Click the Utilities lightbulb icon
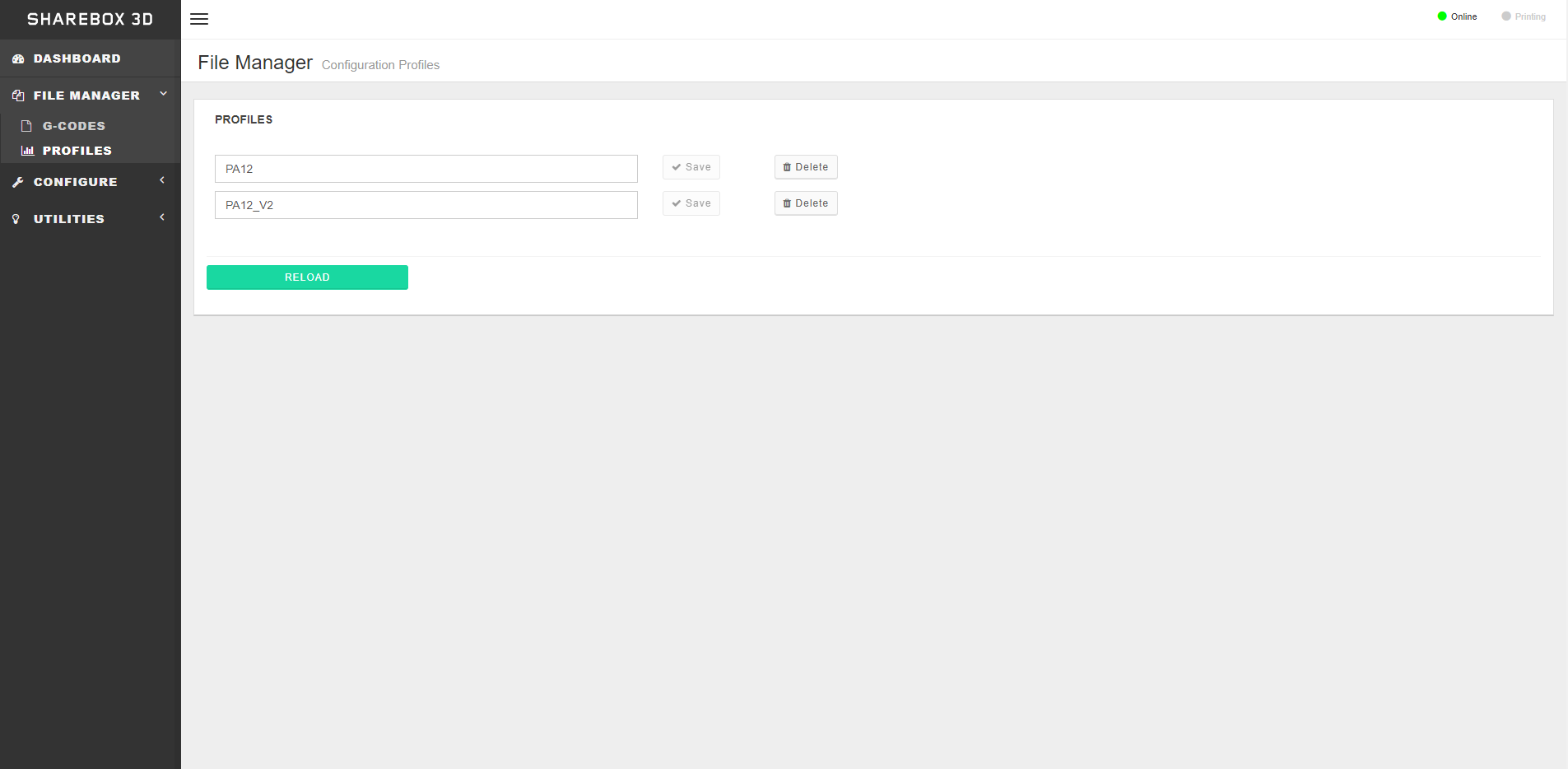This screenshot has width=1568, height=769. click(16, 219)
